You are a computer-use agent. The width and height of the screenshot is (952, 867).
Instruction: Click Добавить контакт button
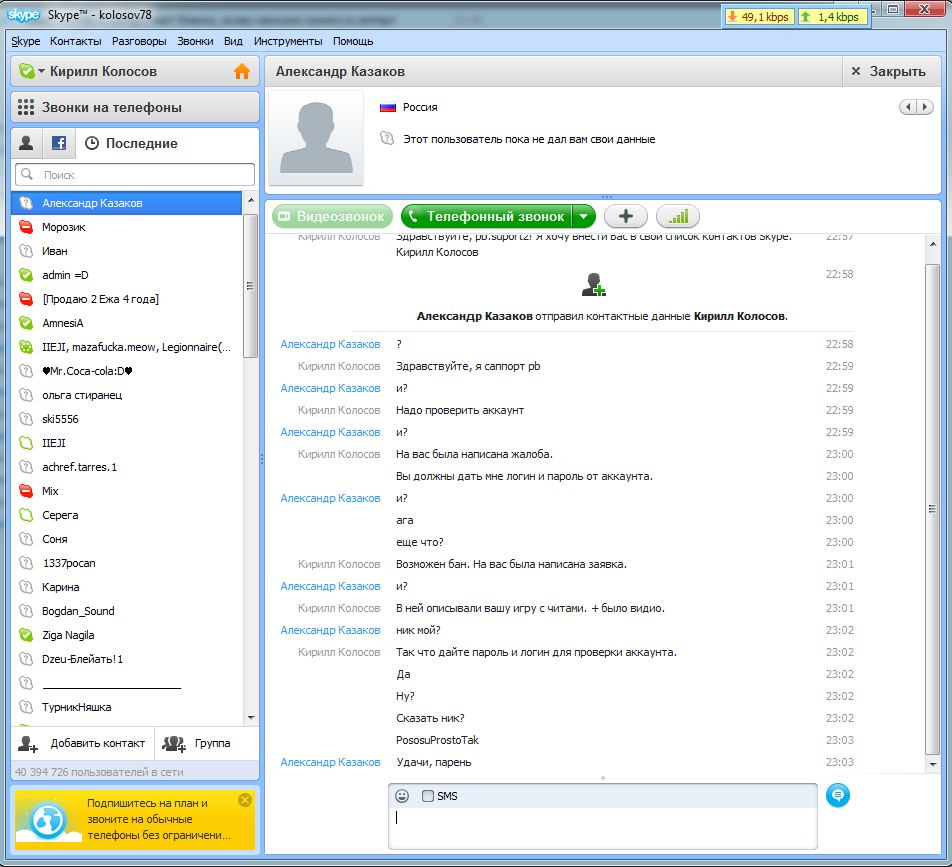click(82, 743)
